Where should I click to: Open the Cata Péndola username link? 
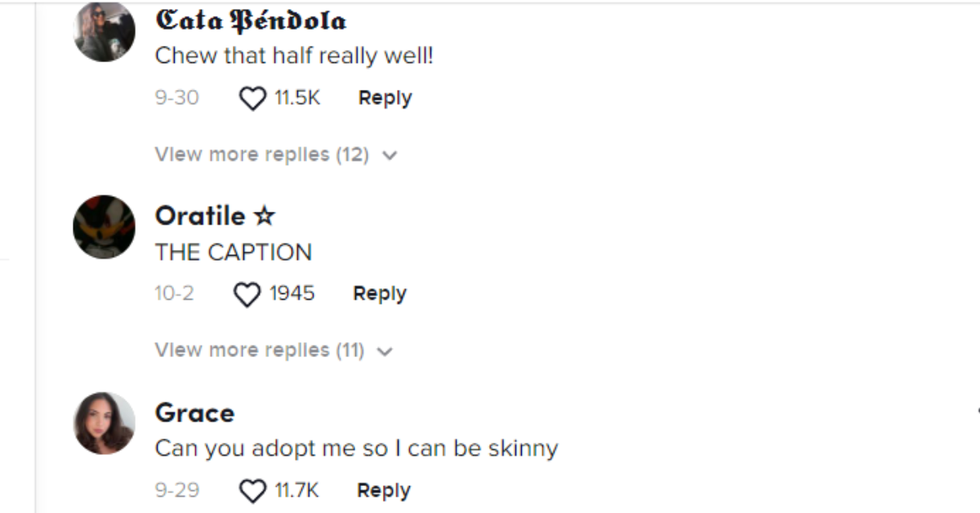[251, 20]
